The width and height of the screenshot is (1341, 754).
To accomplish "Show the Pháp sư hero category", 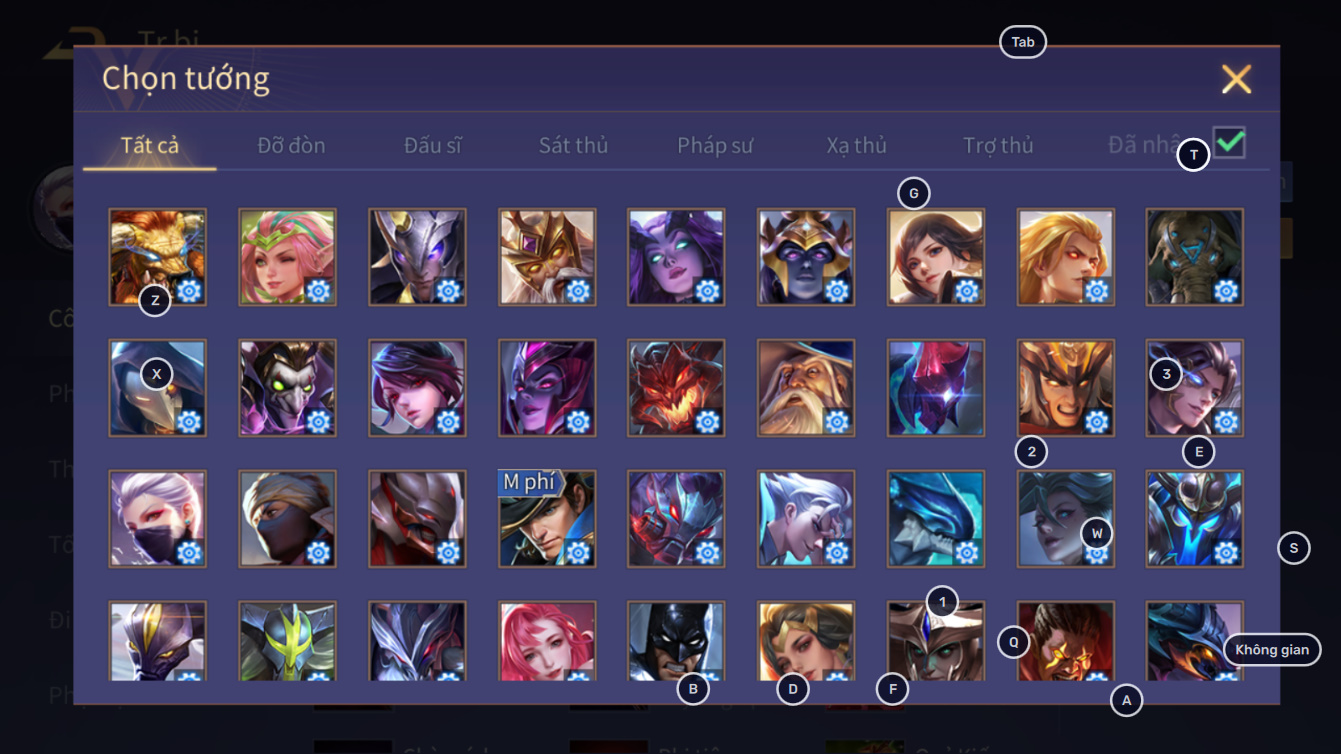I will [x=715, y=145].
